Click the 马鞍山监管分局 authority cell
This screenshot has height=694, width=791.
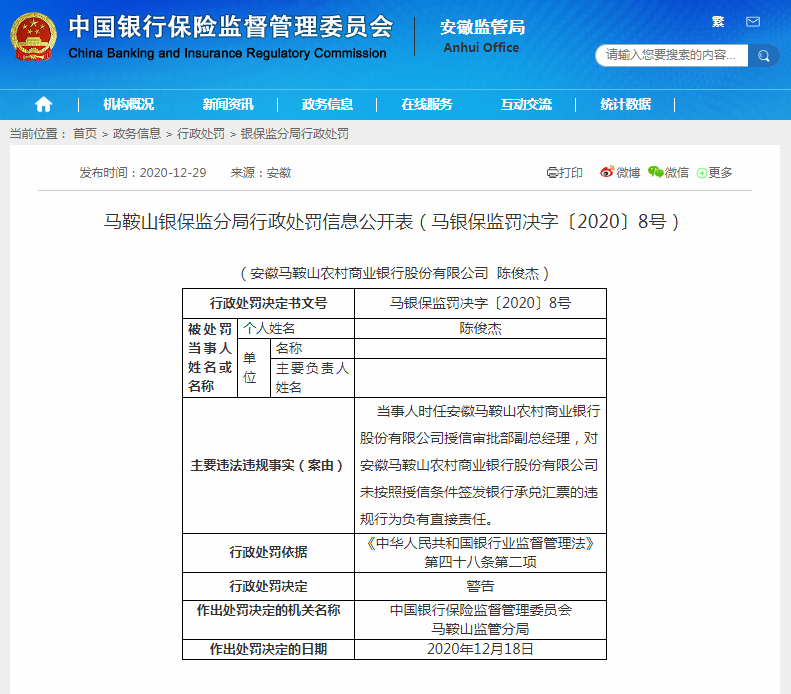coord(480,620)
